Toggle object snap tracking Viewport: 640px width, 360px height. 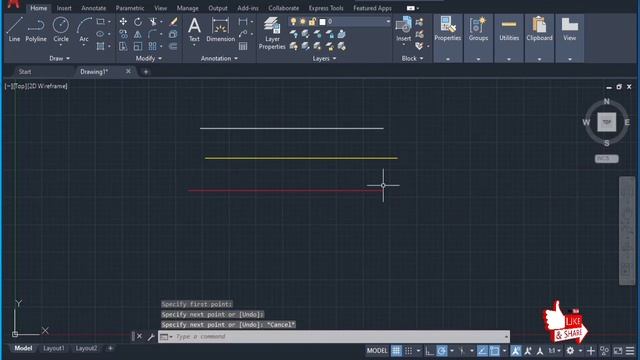[x=482, y=351]
